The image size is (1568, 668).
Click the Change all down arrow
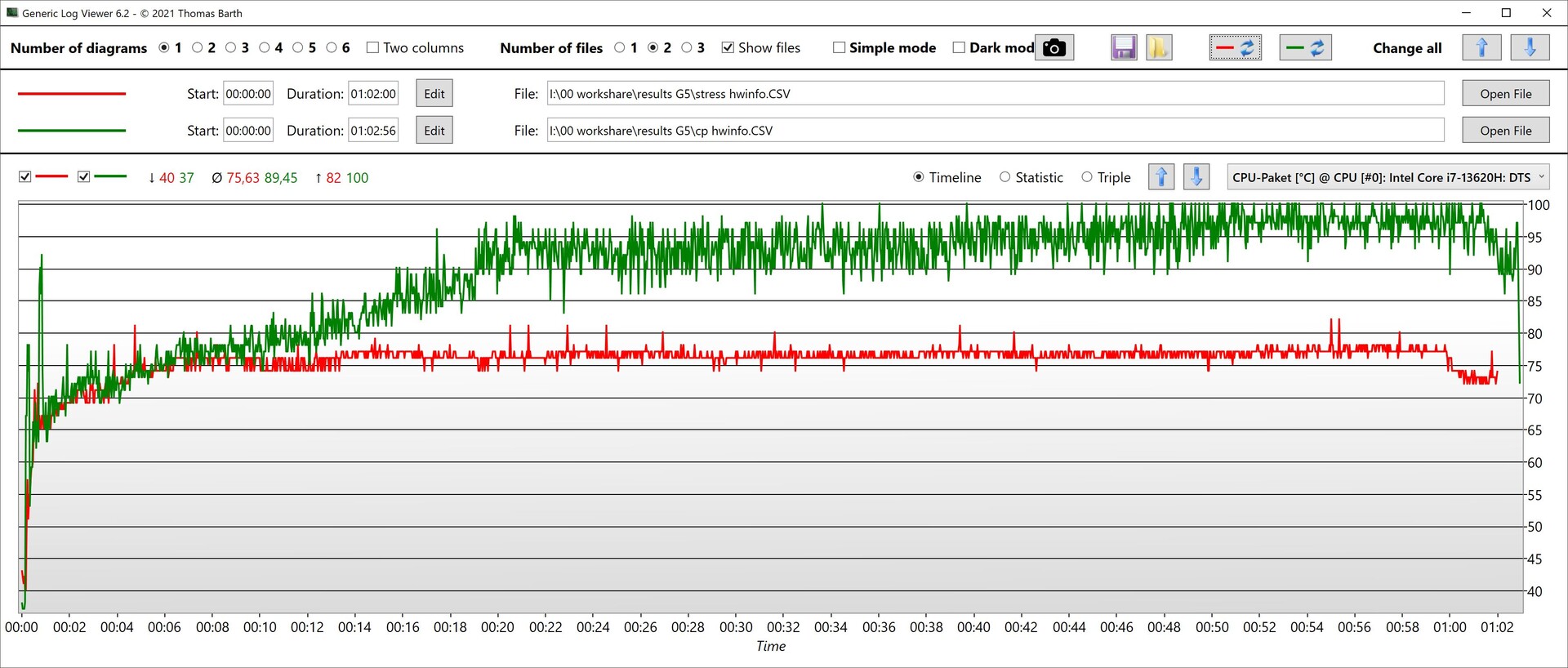(1530, 48)
